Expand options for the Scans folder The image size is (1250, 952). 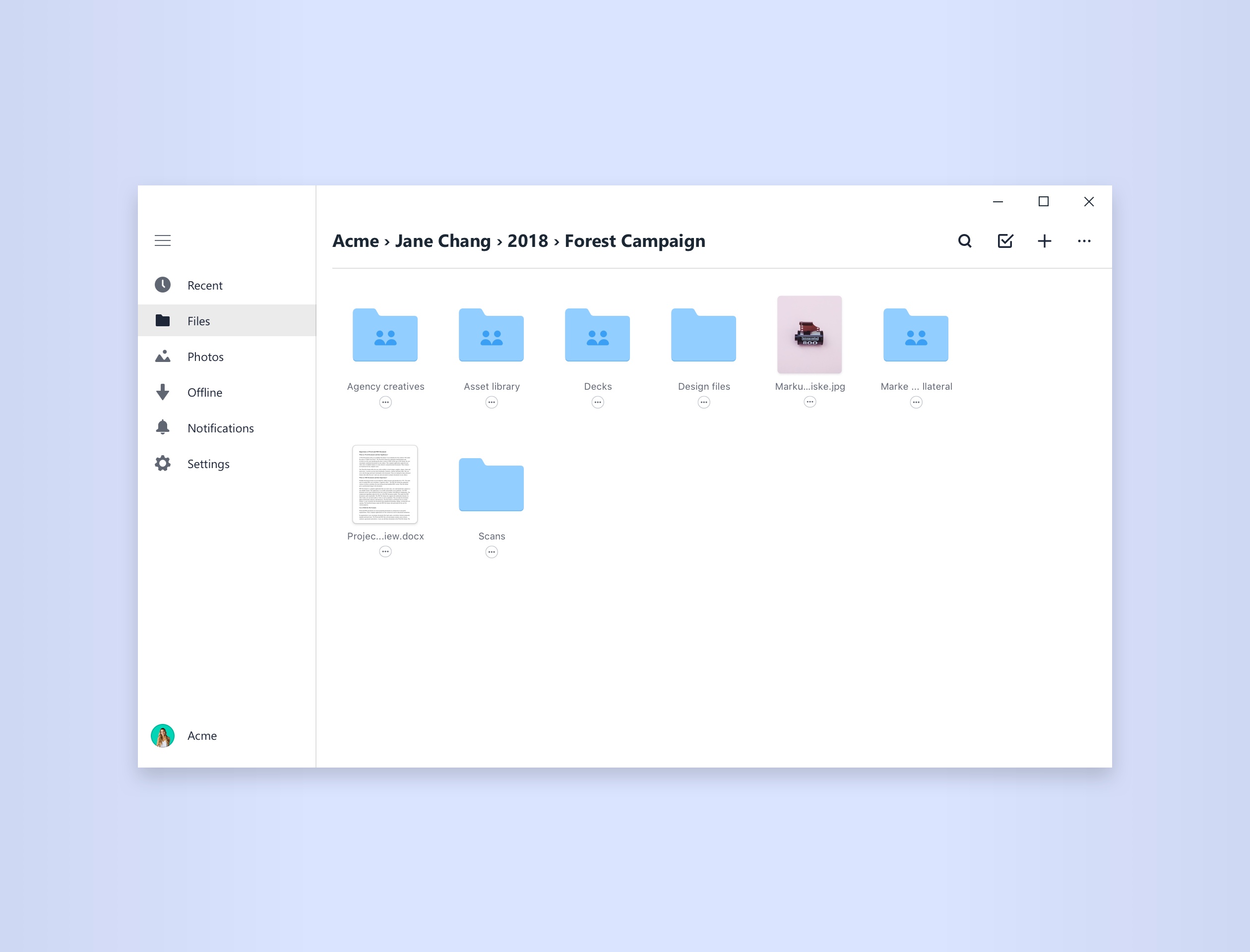(492, 551)
